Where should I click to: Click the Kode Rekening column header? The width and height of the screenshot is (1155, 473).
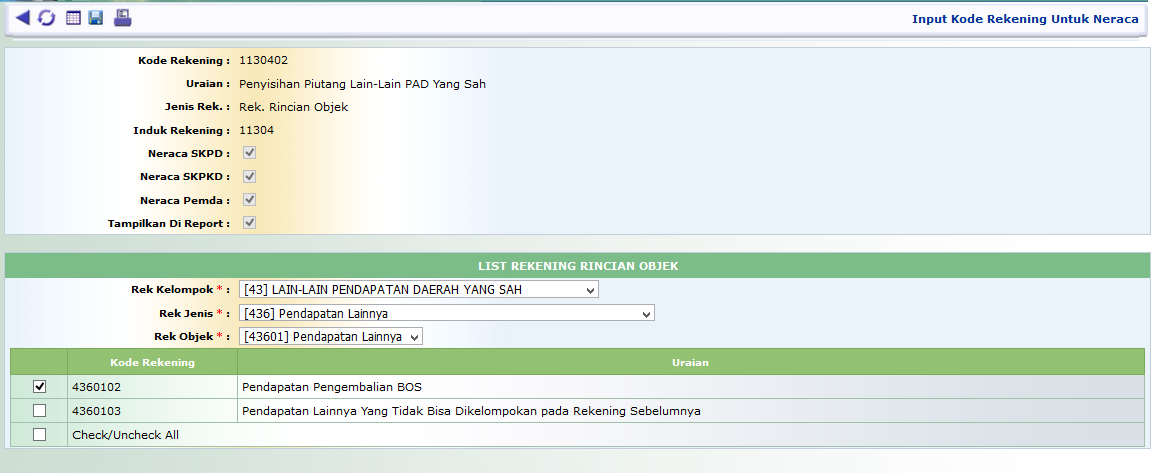point(152,362)
